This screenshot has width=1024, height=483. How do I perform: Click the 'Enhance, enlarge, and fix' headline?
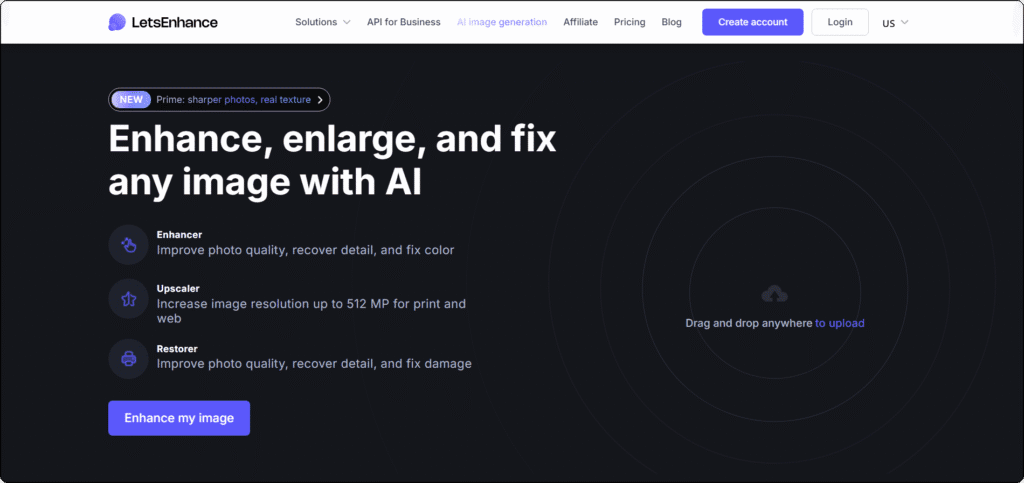332,138
